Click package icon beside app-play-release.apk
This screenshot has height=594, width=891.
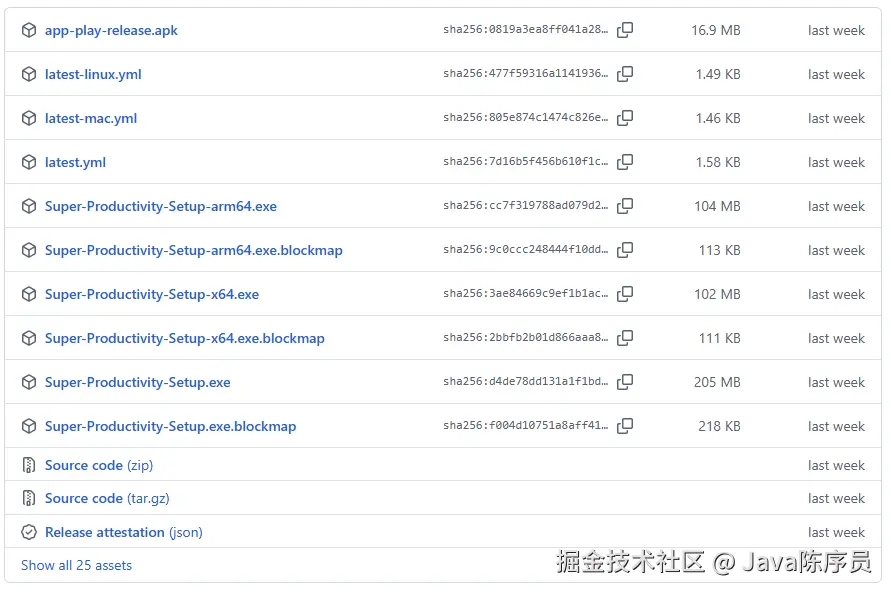29,30
